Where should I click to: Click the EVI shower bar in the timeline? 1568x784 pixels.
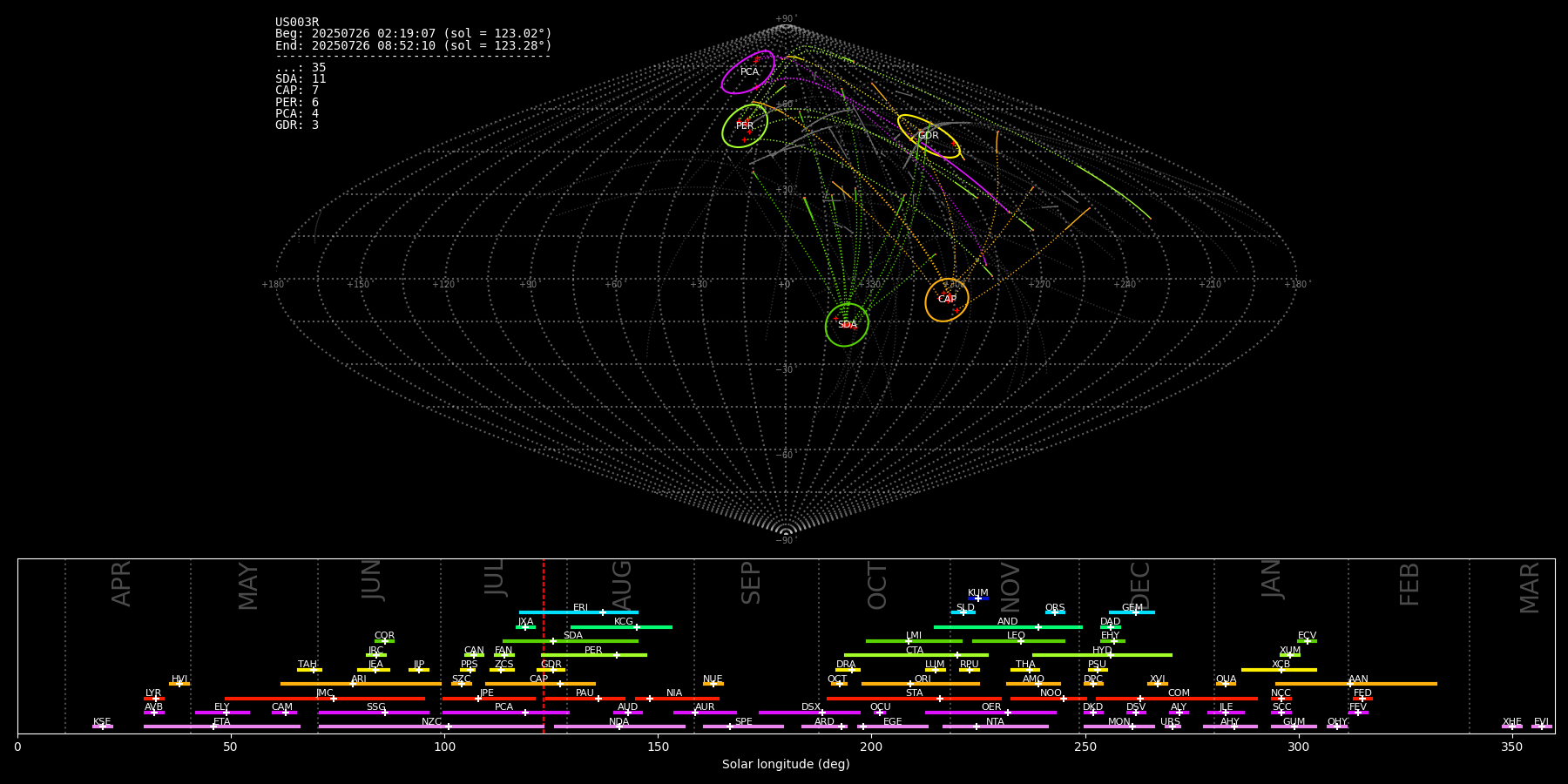[x=1542, y=727]
